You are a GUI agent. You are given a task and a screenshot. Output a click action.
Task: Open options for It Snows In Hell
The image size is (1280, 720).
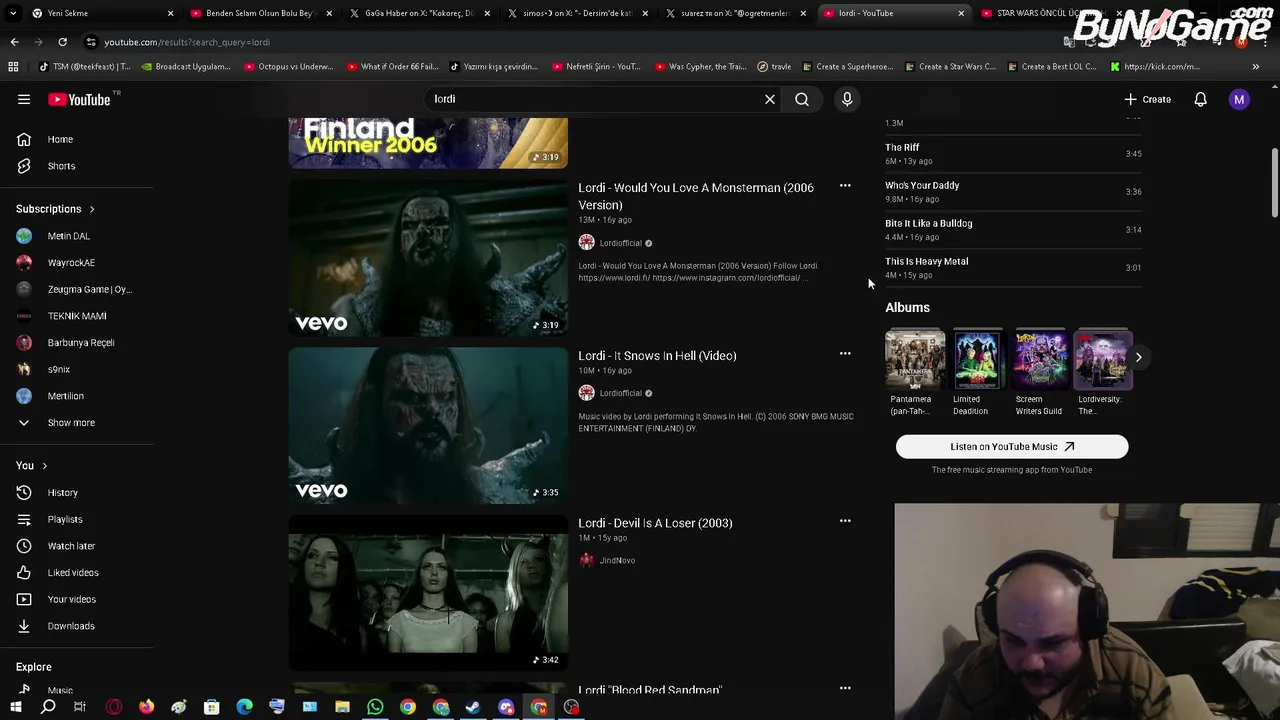coord(845,354)
